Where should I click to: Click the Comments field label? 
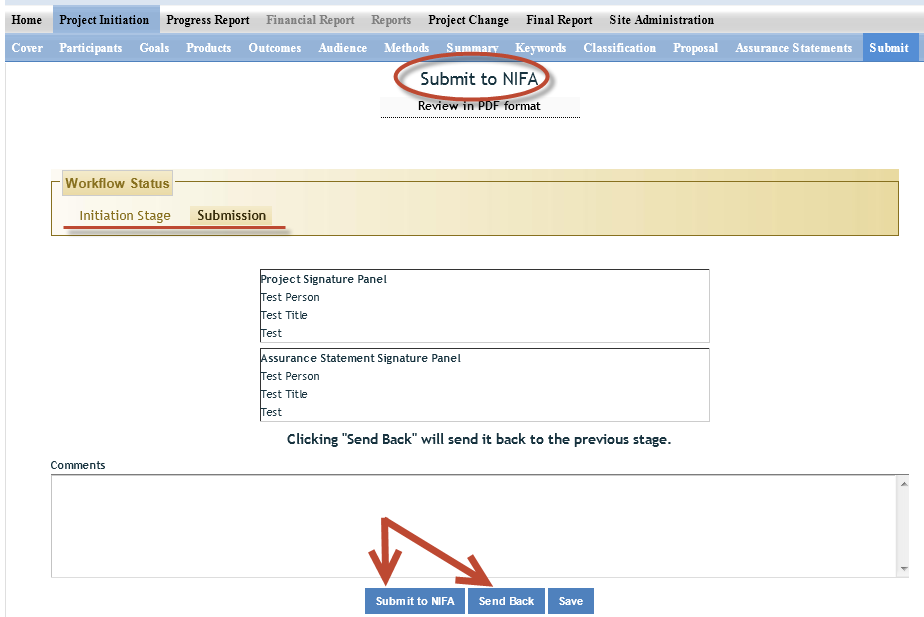(x=78, y=465)
